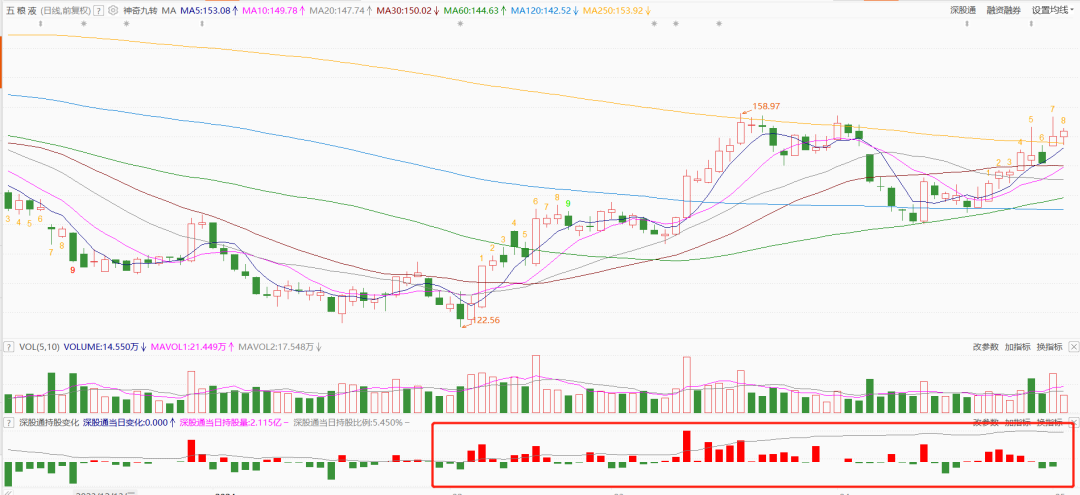Screen dimensions: 1080x495
Task: Select the MA indicator label
Action: 169,10
